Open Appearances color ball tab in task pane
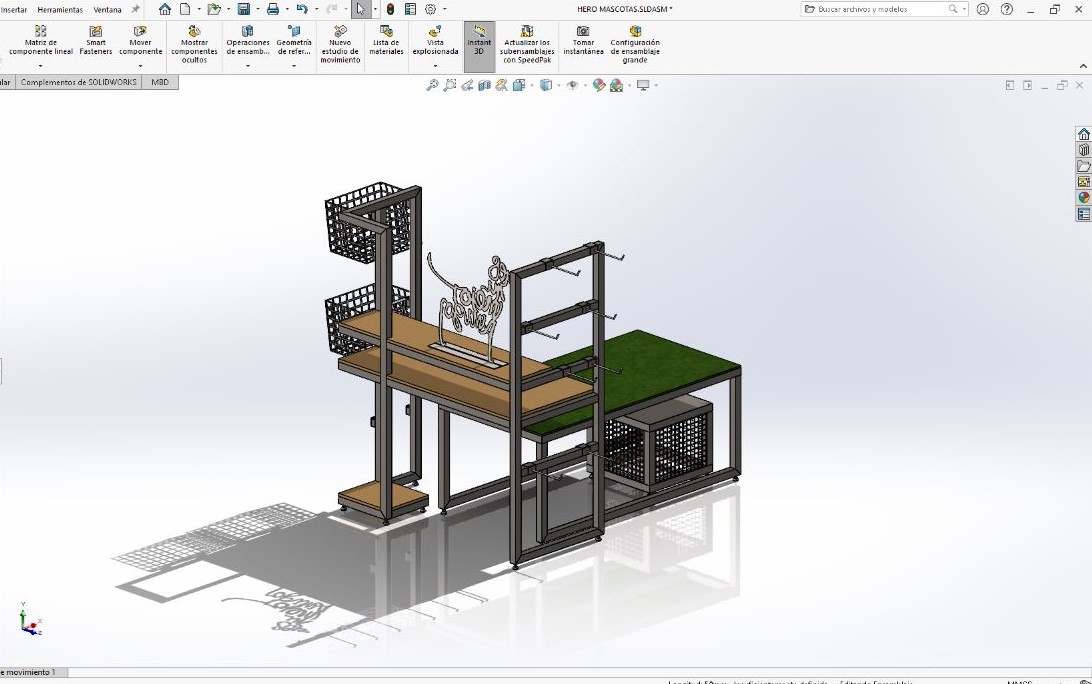 pos(1084,198)
